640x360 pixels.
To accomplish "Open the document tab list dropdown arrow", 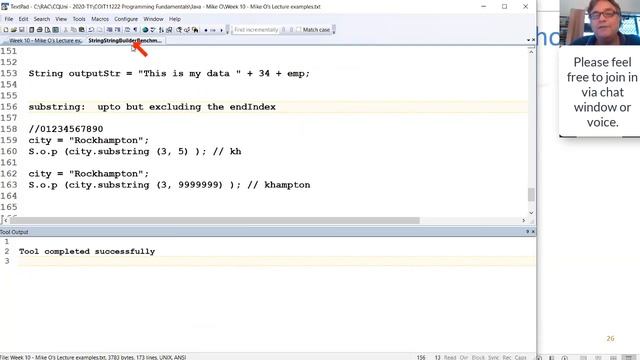I will click(528, 40).
